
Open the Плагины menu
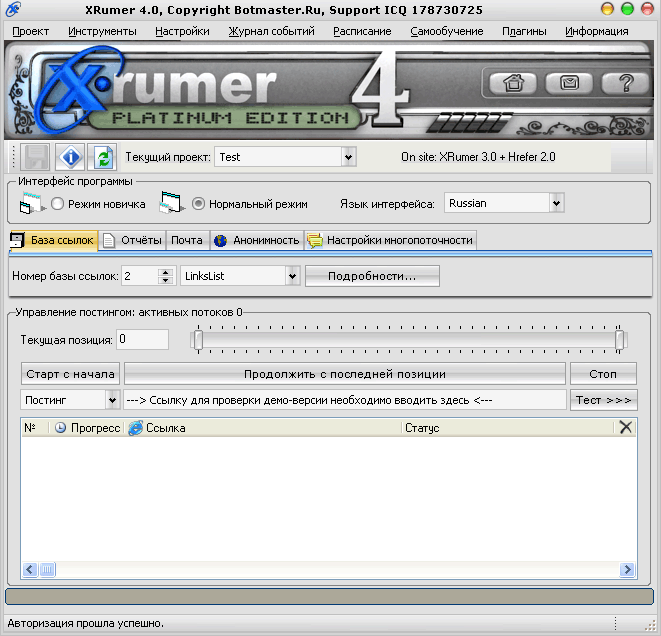pos(524,31)
